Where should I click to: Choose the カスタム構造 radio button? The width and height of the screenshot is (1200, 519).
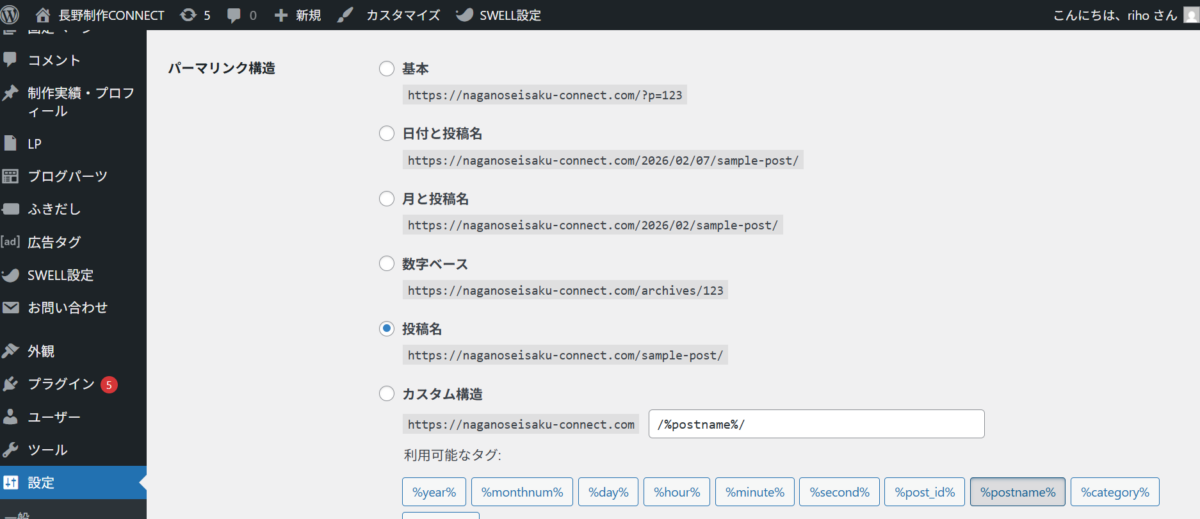(x=387, y=394)
